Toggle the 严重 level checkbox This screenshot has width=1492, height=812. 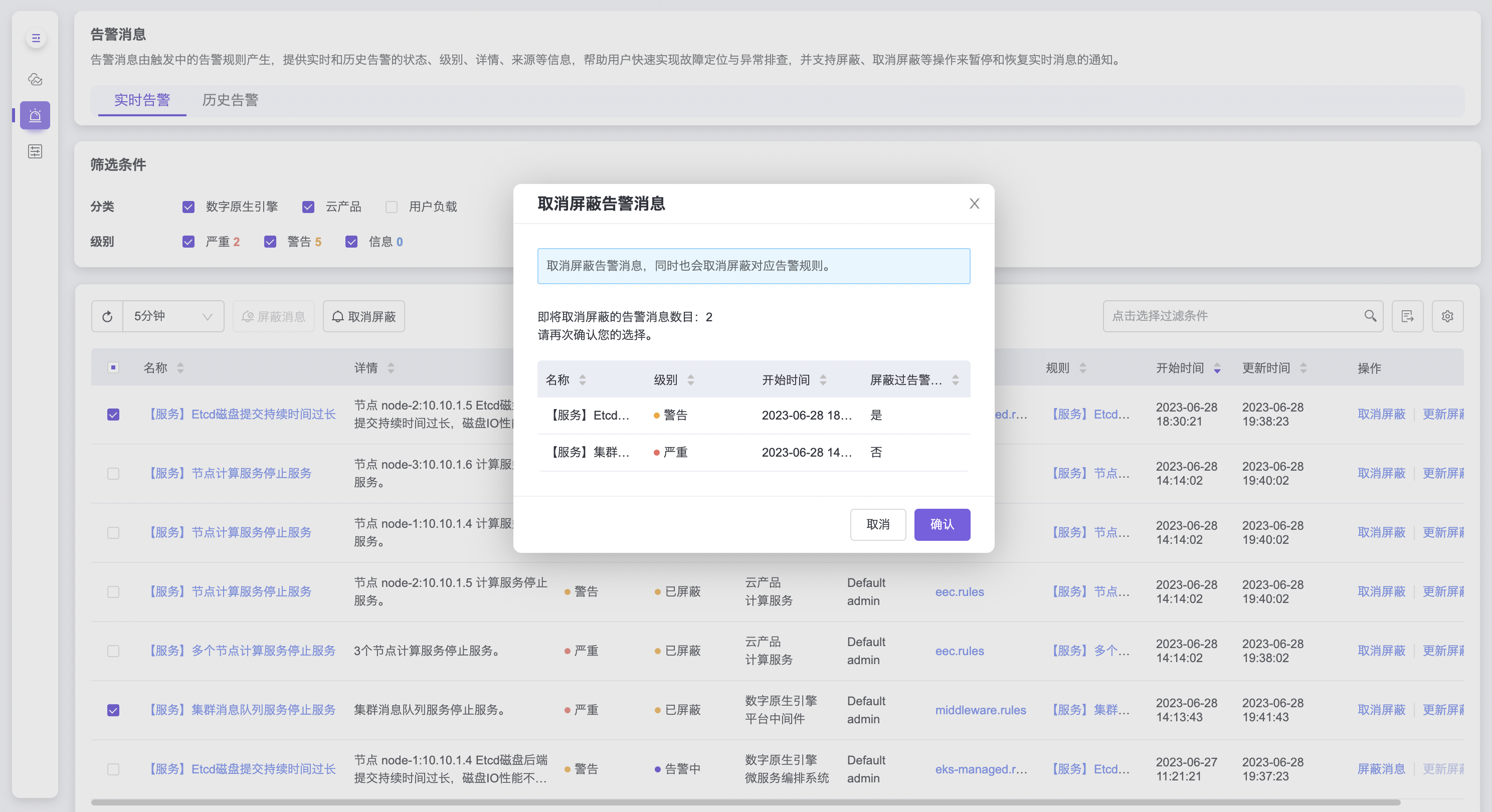point(188,242)
